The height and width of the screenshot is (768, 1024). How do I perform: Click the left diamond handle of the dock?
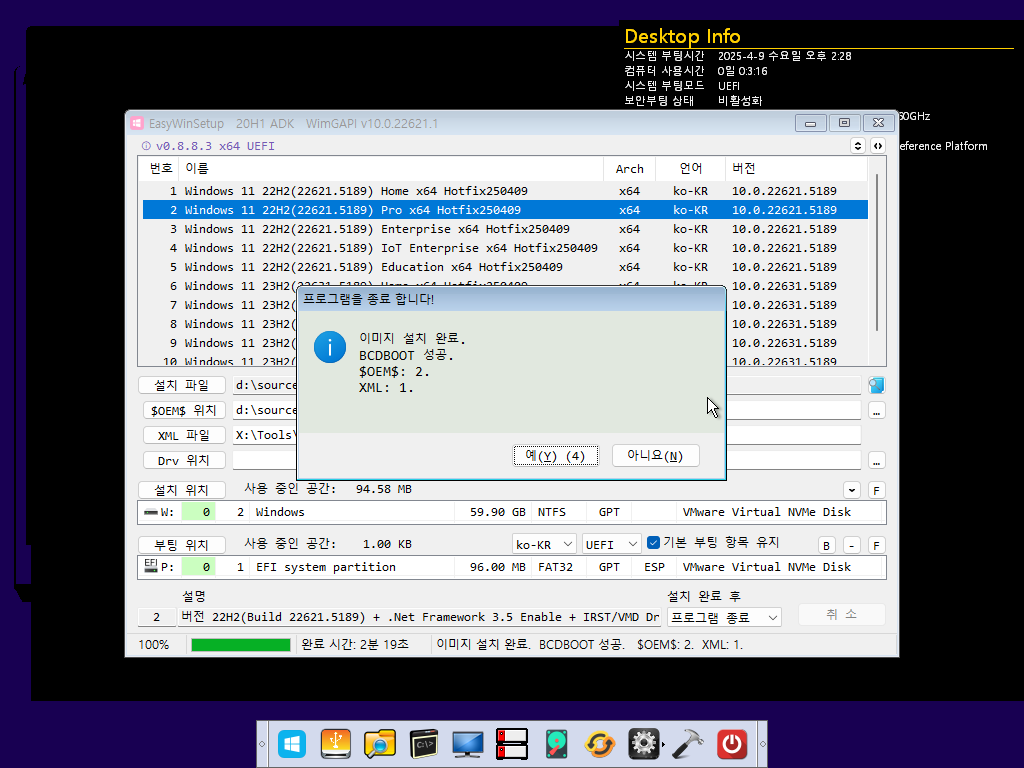tap(262, 744)
